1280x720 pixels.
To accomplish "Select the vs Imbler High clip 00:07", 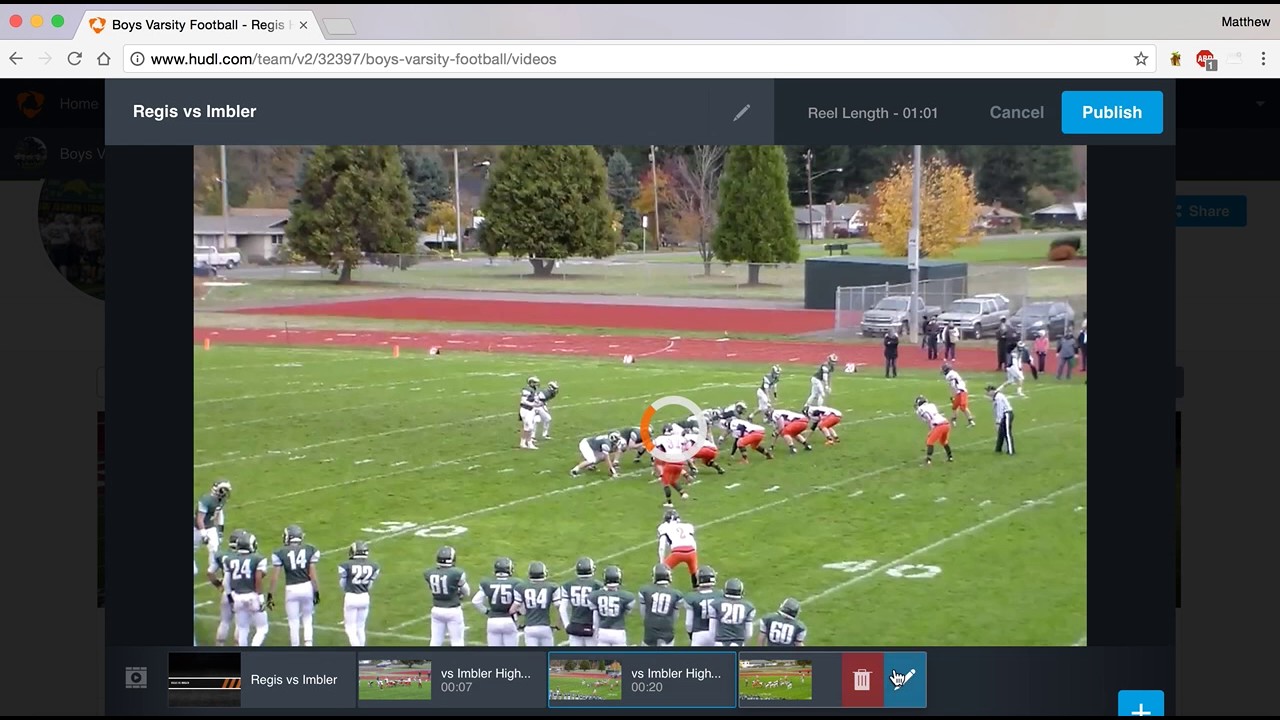I will click(452, 680).
